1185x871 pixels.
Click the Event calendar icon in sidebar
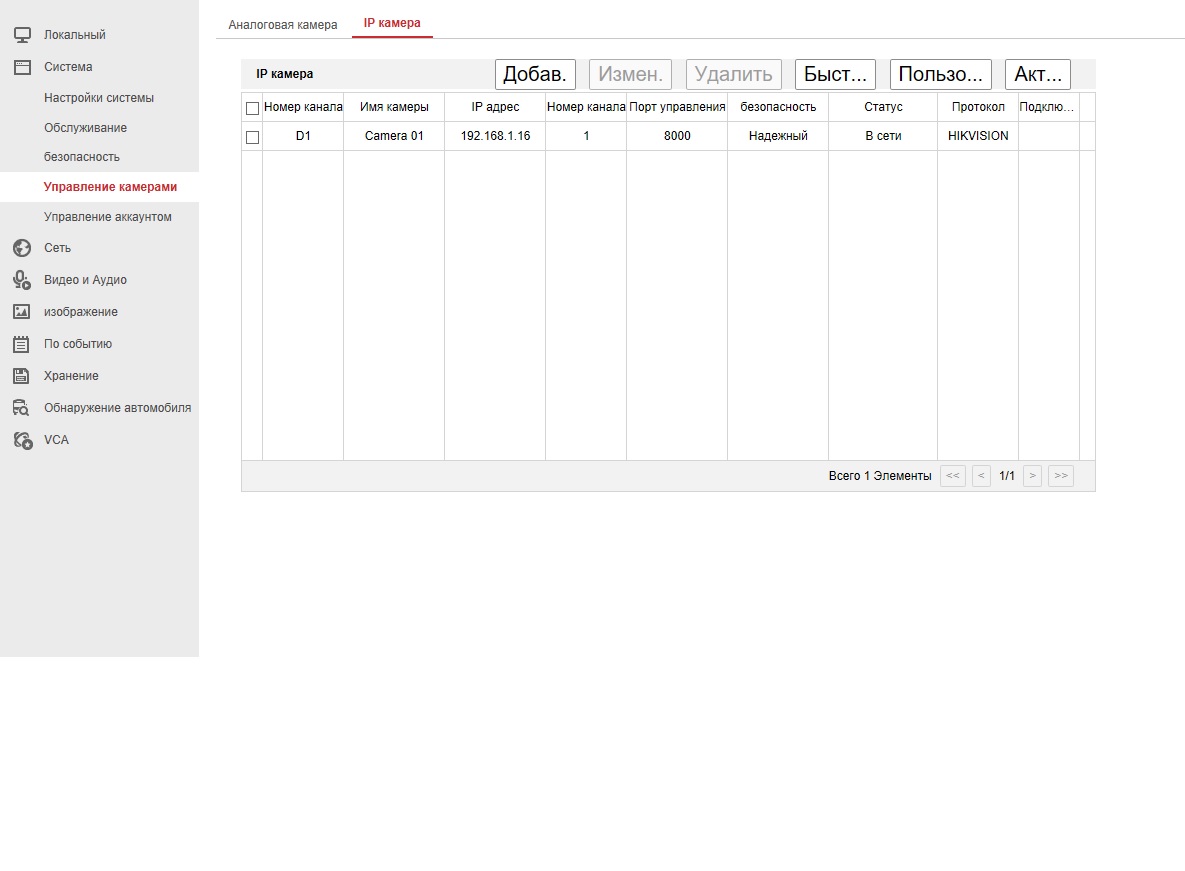tap(22, 344)
